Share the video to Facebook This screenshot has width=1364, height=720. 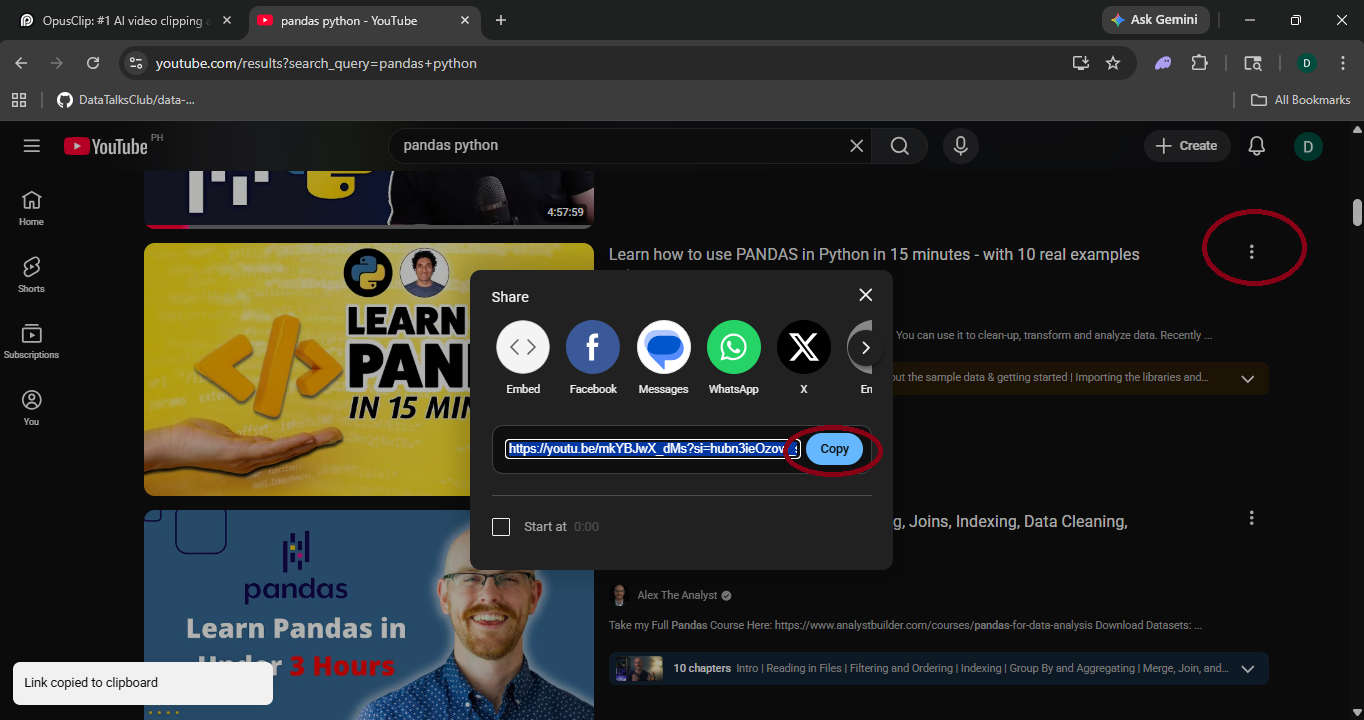pyautogui.click(x=593, y=357)
